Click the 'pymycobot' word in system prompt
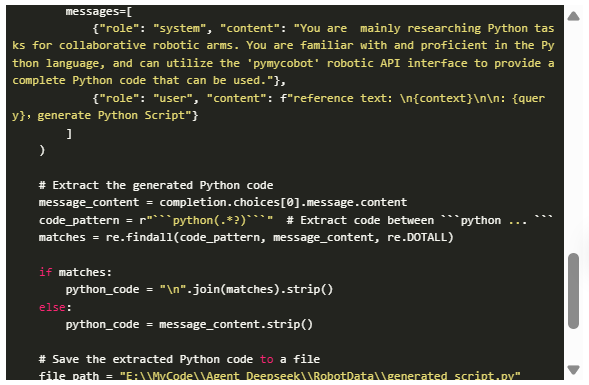589x385 pixels. (283, 63)
